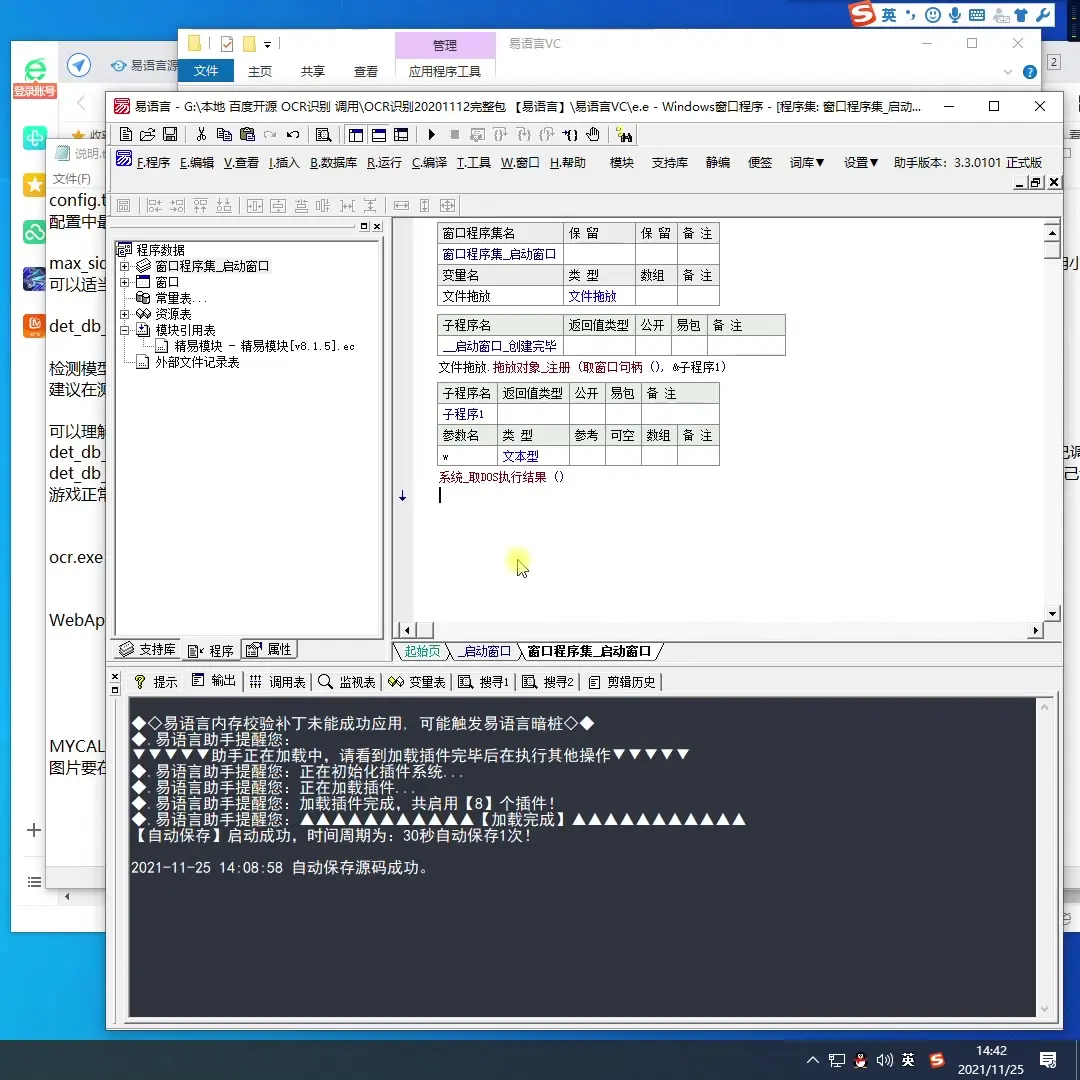Expand the 窗口程序集_启动窗口 tree node
This screenshot has width=1080, height=1080.
[125, 266]
